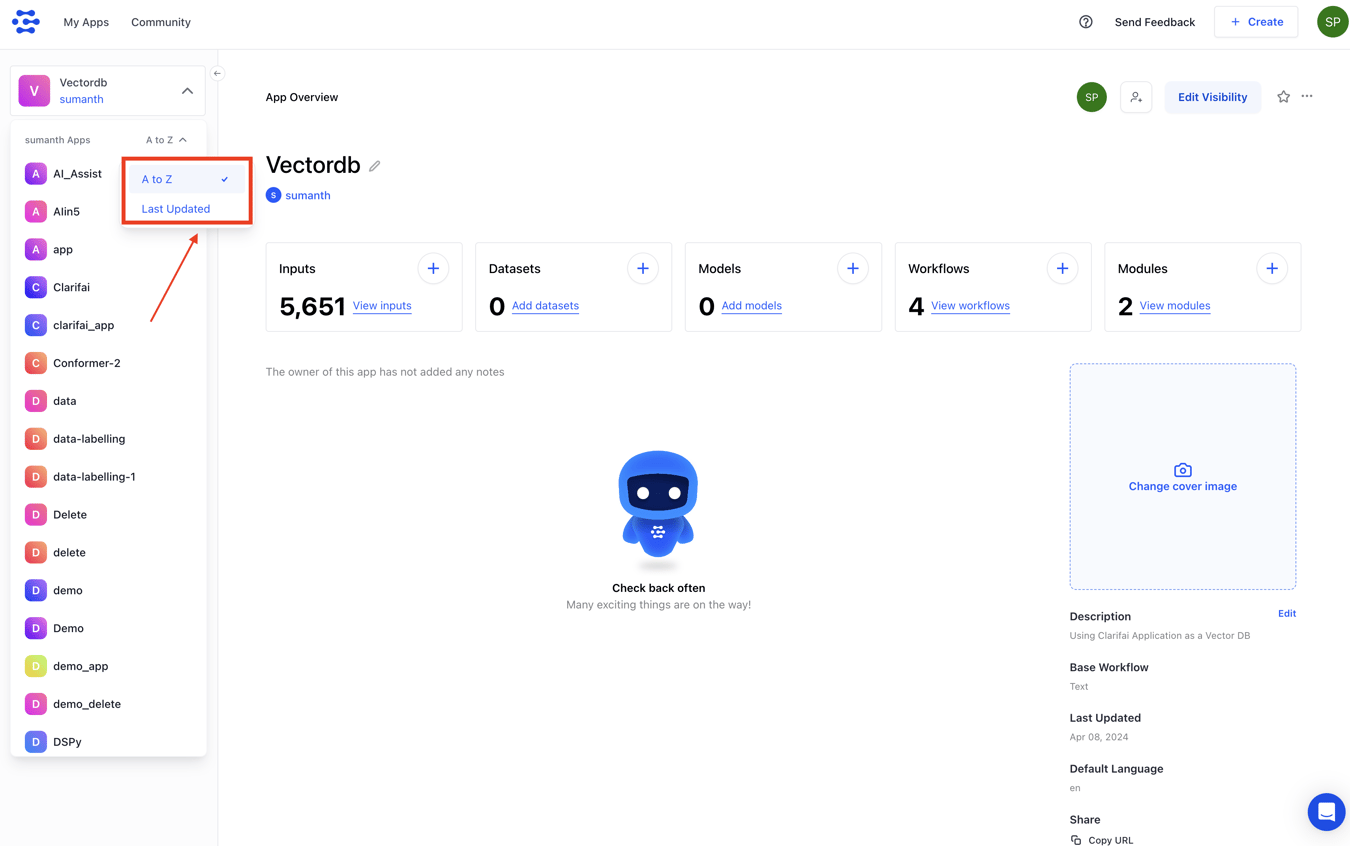Open the Community navigation item
Image resolution: width=1350 pixels, height=846 pixels.
click(x=161, y=22)
